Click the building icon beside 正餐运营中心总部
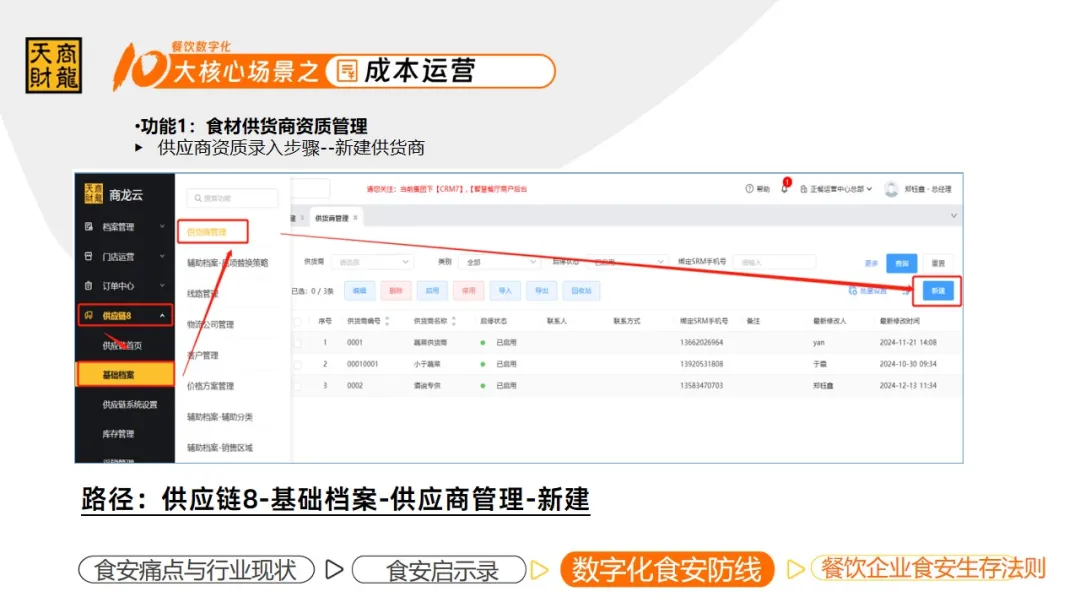The image size is (1080, 608). coord(804,189)
